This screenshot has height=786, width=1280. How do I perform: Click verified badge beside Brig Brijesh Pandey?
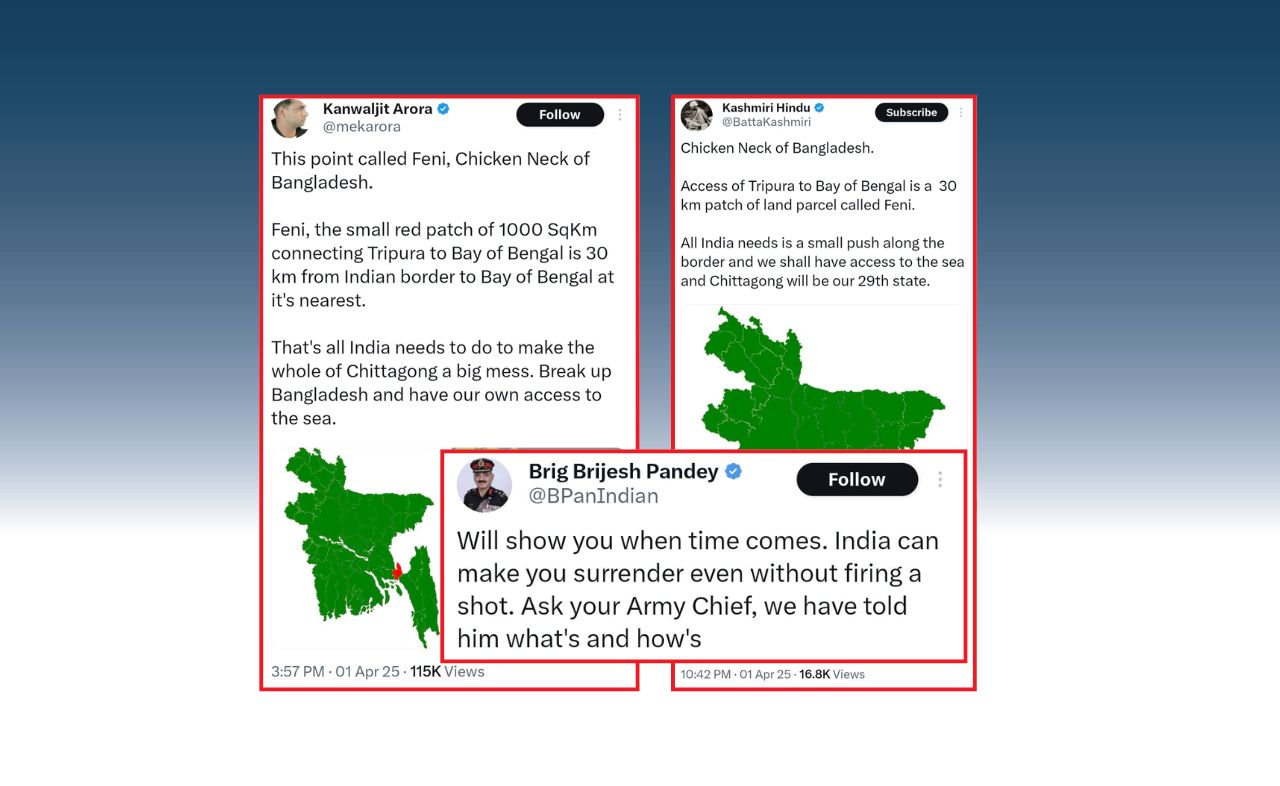(x=733, y=471)
